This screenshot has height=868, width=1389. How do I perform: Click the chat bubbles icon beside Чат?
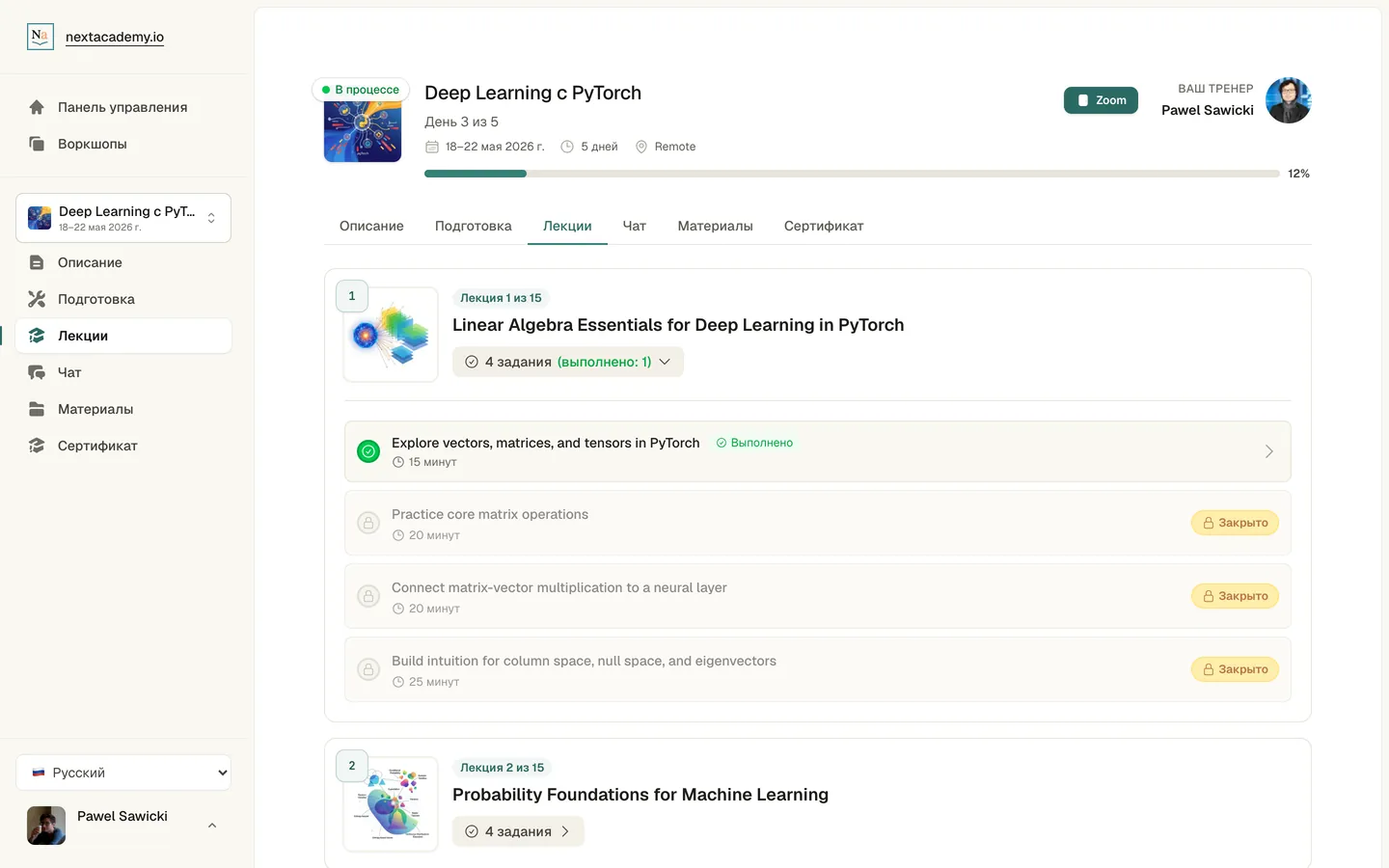tap(37, 372)
